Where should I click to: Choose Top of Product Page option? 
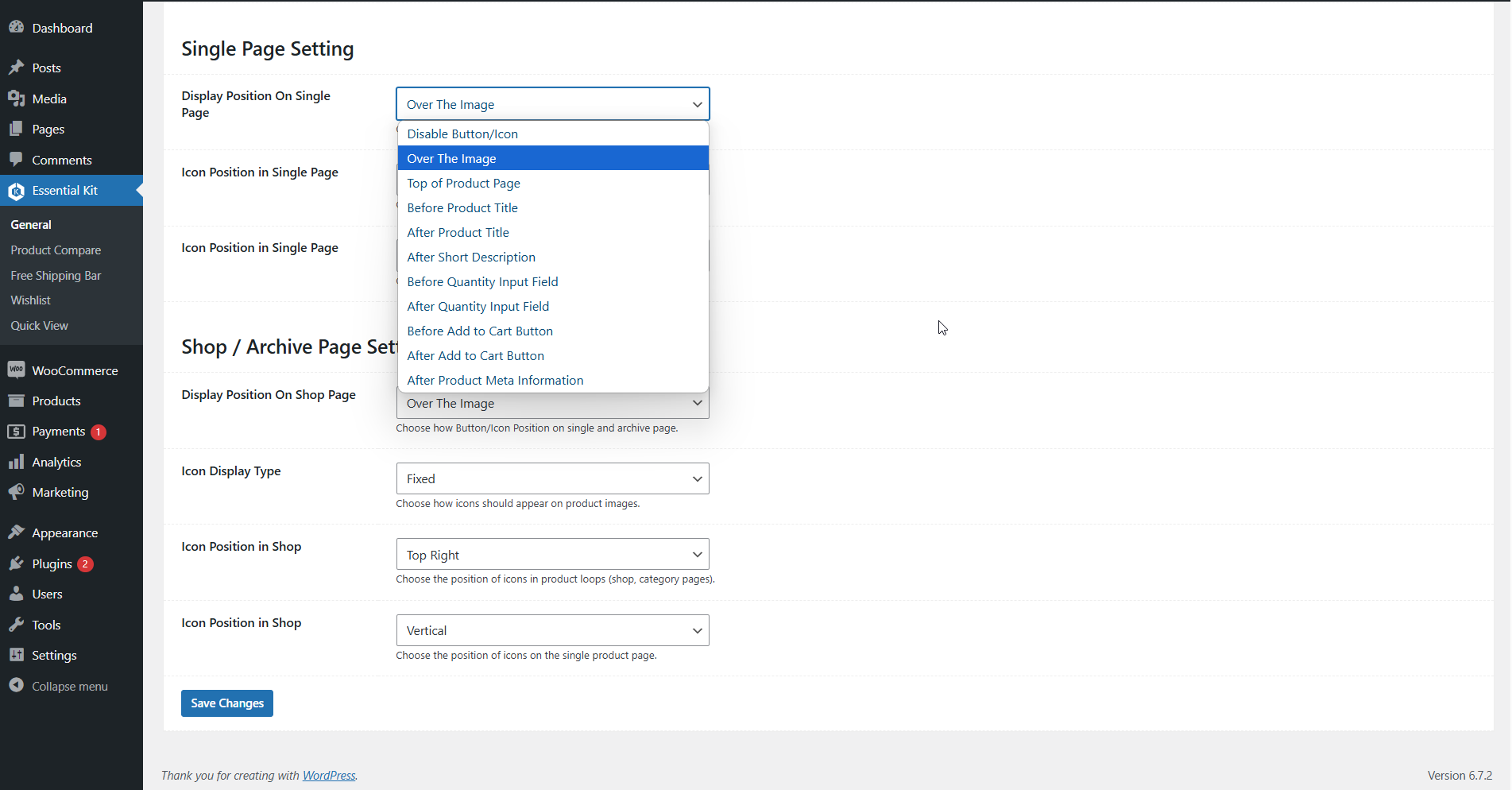(x=553, y=183)
